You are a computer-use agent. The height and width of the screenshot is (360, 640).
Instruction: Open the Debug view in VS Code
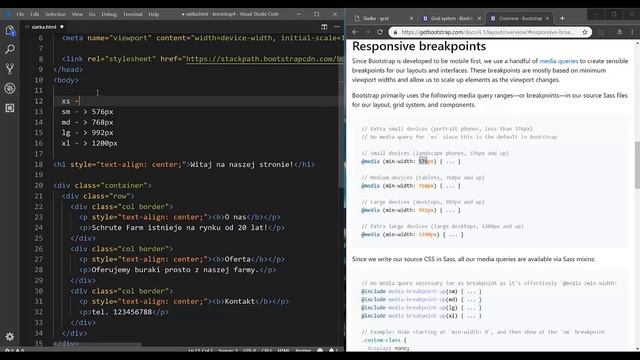click(x=10, y=88)
